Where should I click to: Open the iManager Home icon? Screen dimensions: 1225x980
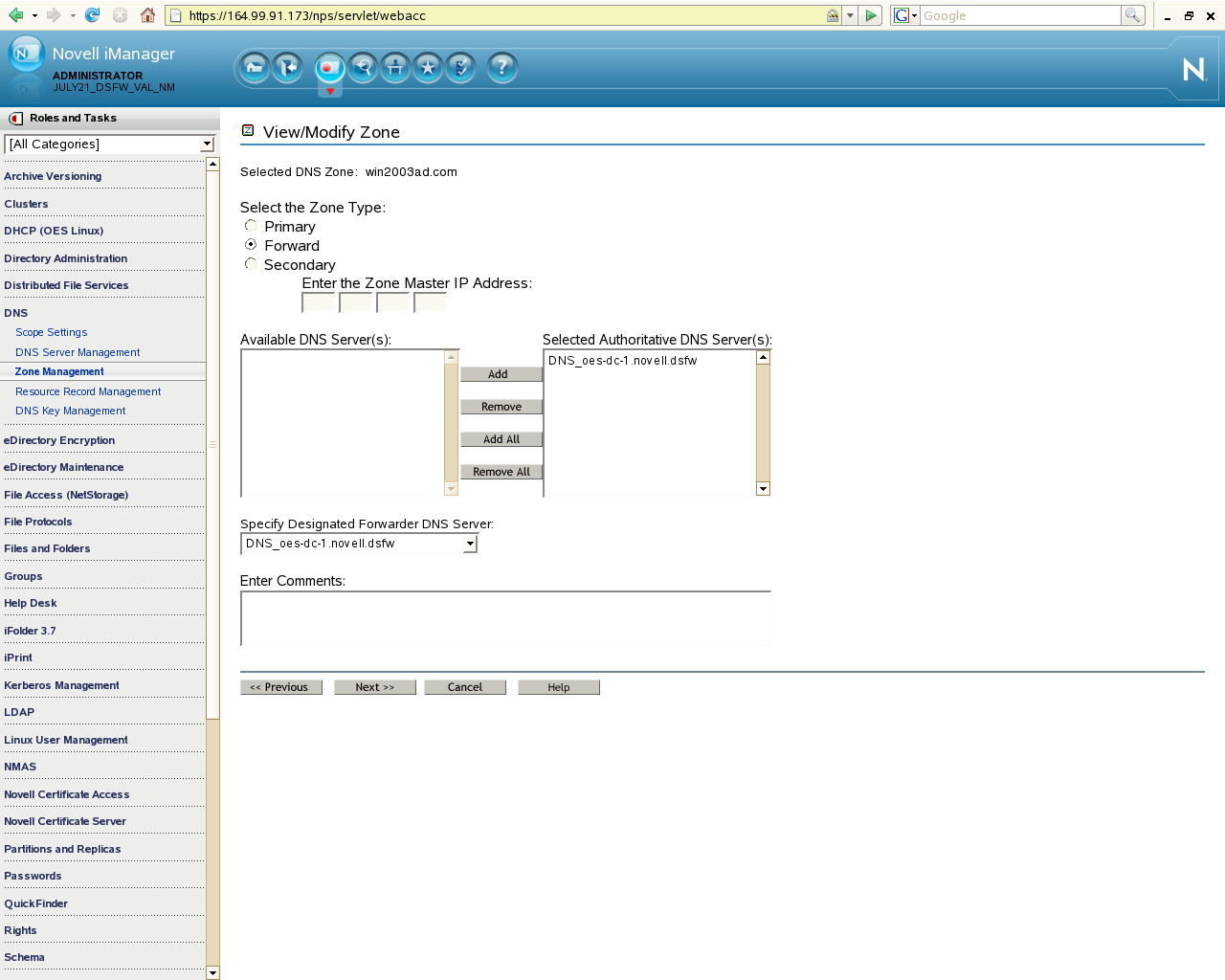point(255,67)
